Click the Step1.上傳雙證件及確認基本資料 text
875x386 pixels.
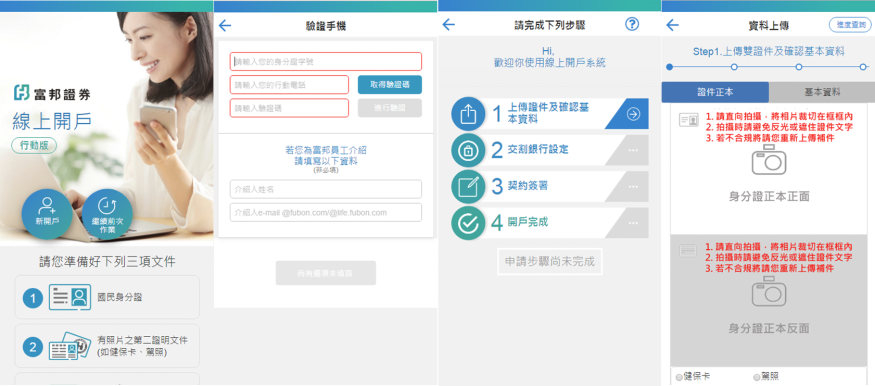point(768,51)
